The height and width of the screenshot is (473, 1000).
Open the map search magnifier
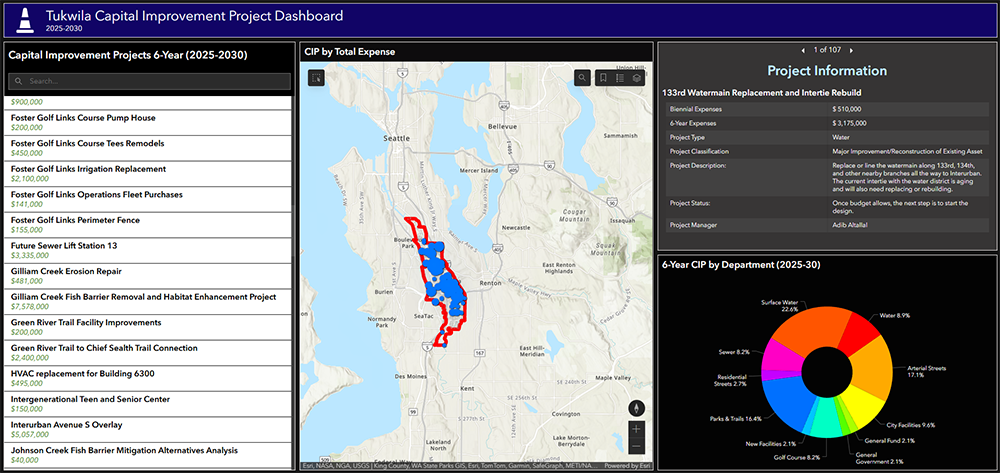click(x=583, y=77)
